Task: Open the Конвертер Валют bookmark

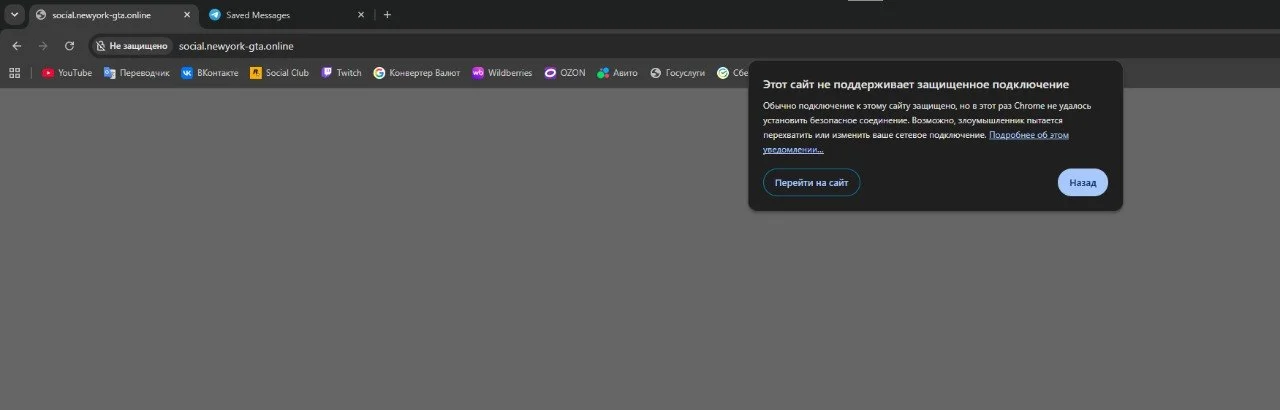Action: click(x=417, y=73)
